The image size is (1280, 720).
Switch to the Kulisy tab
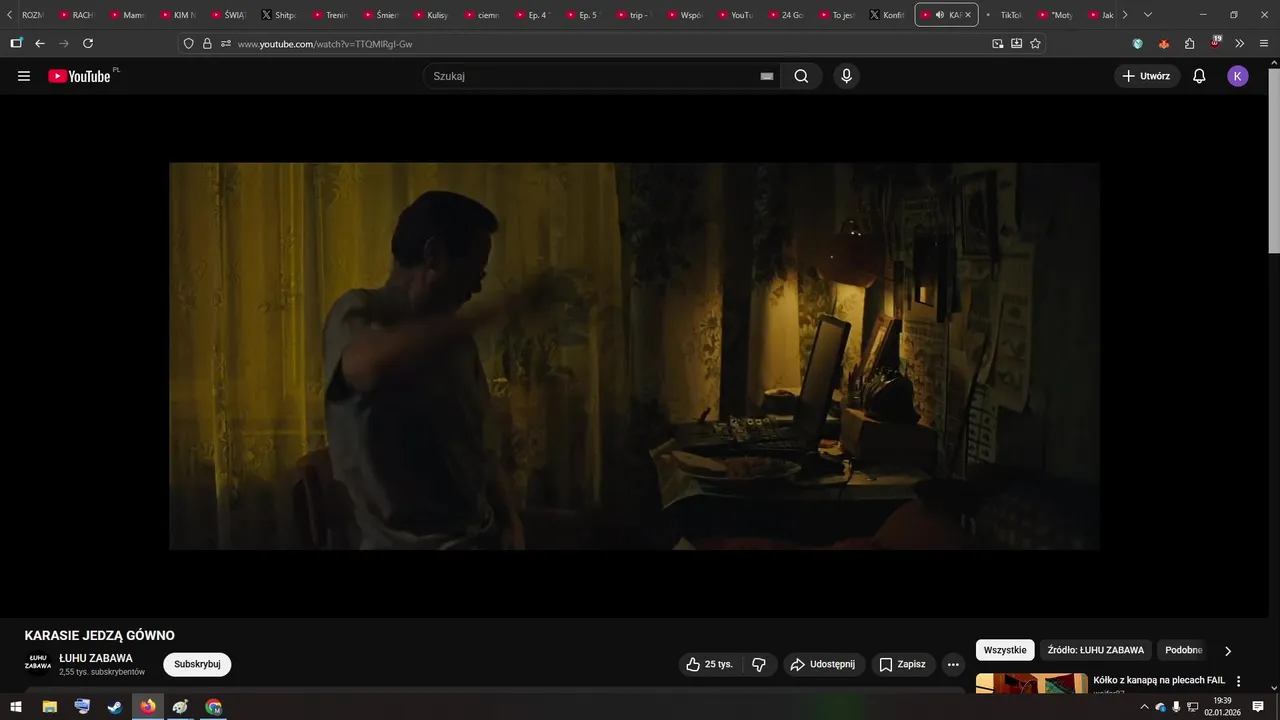click(x=432, y=15)
